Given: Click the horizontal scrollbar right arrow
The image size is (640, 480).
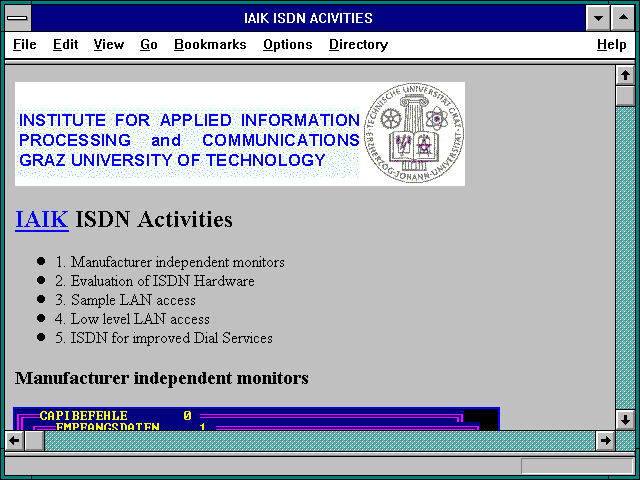Looking at the screenshot, I should pyautogui.click(x=606, y=441).
